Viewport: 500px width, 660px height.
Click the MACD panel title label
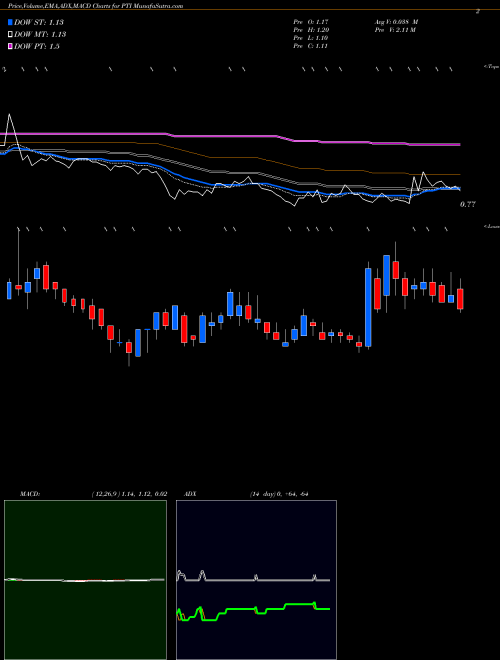pyautogui.click(x=29, y=494)
